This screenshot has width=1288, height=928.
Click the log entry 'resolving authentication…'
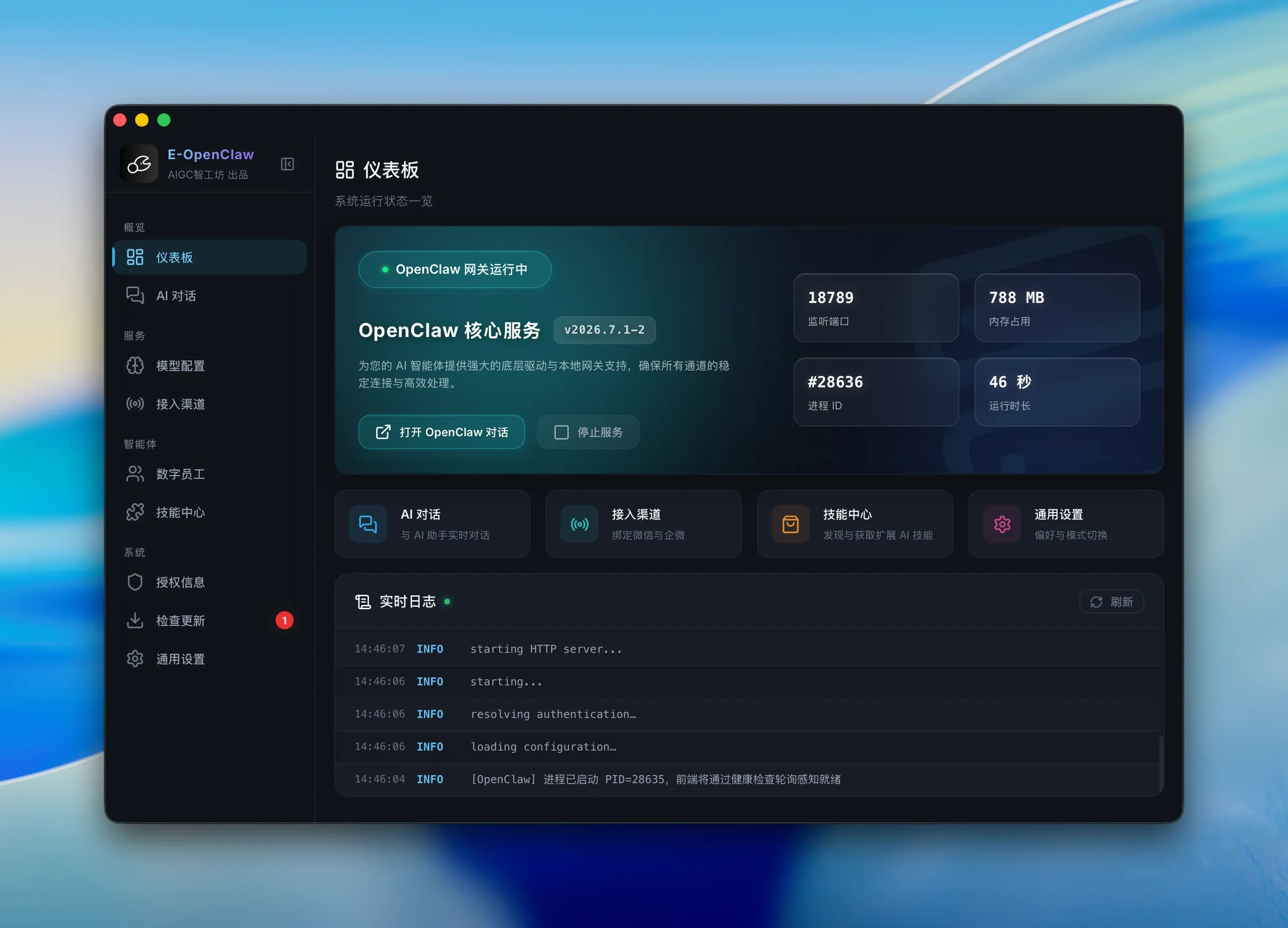coord(749,714)
